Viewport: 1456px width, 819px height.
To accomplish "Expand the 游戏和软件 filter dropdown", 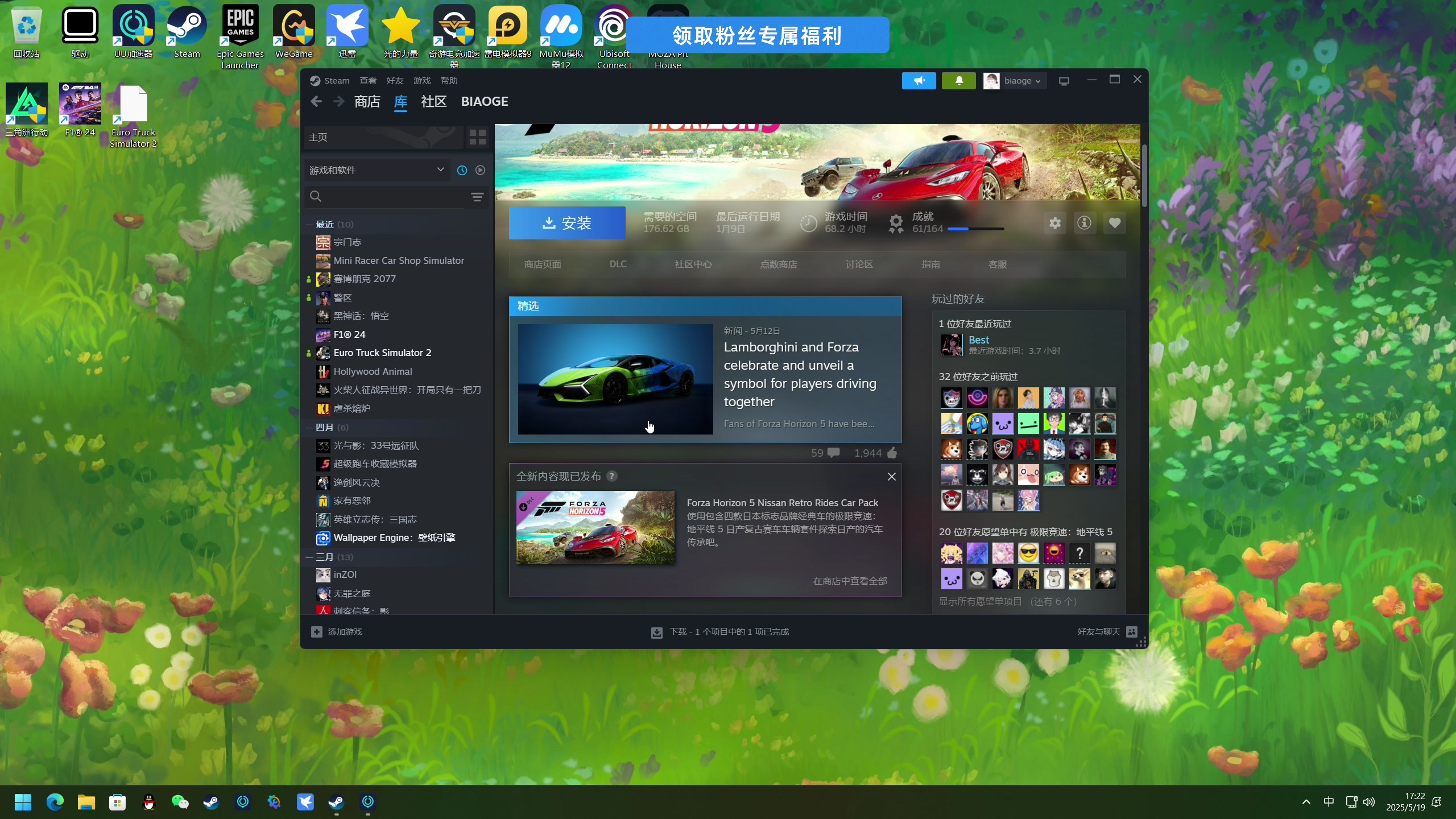I will point(377,170).
